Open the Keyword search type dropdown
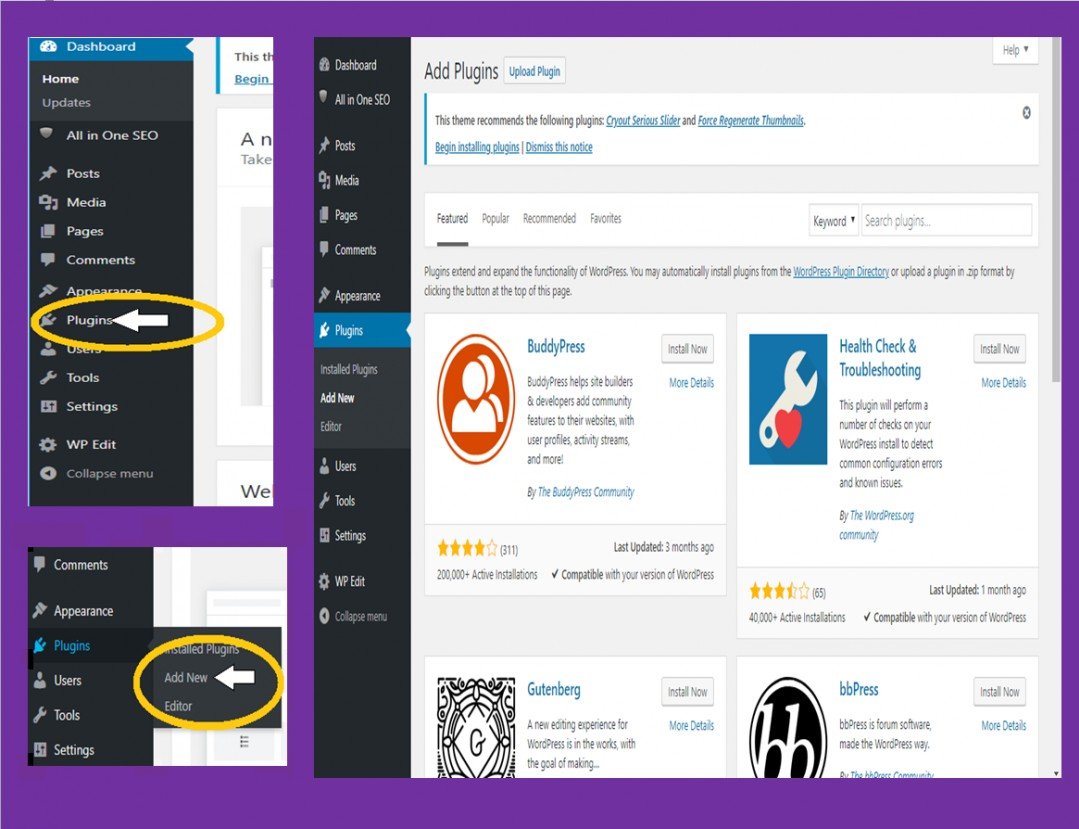Viewport: 1079px width, 829px height. click(833, 221)
